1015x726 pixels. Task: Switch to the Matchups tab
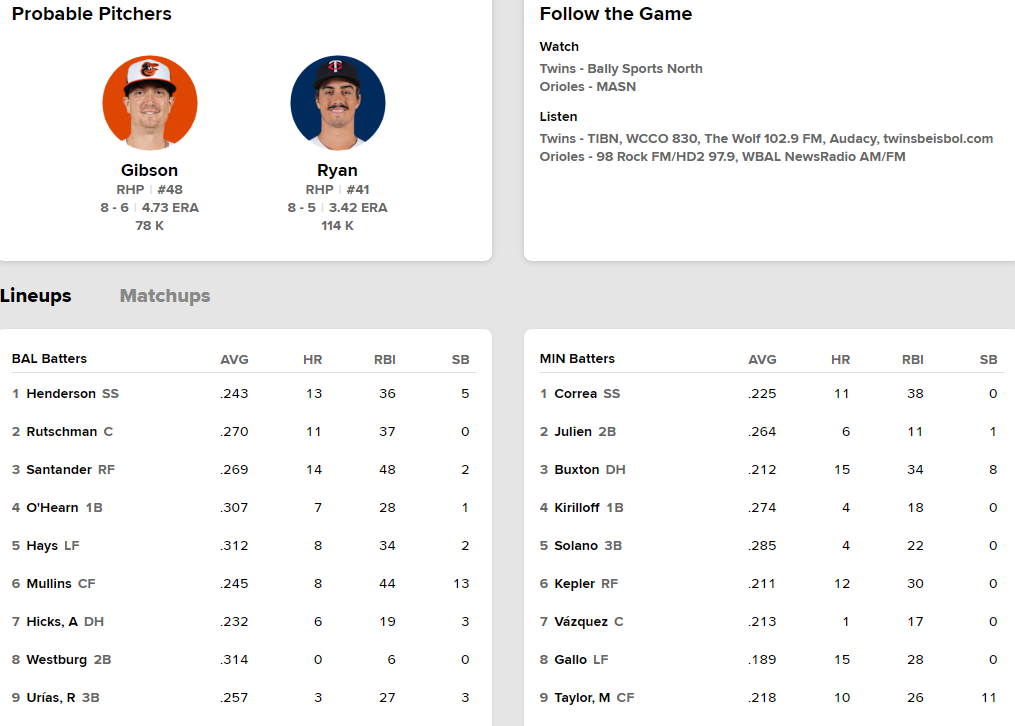[165, 296]
